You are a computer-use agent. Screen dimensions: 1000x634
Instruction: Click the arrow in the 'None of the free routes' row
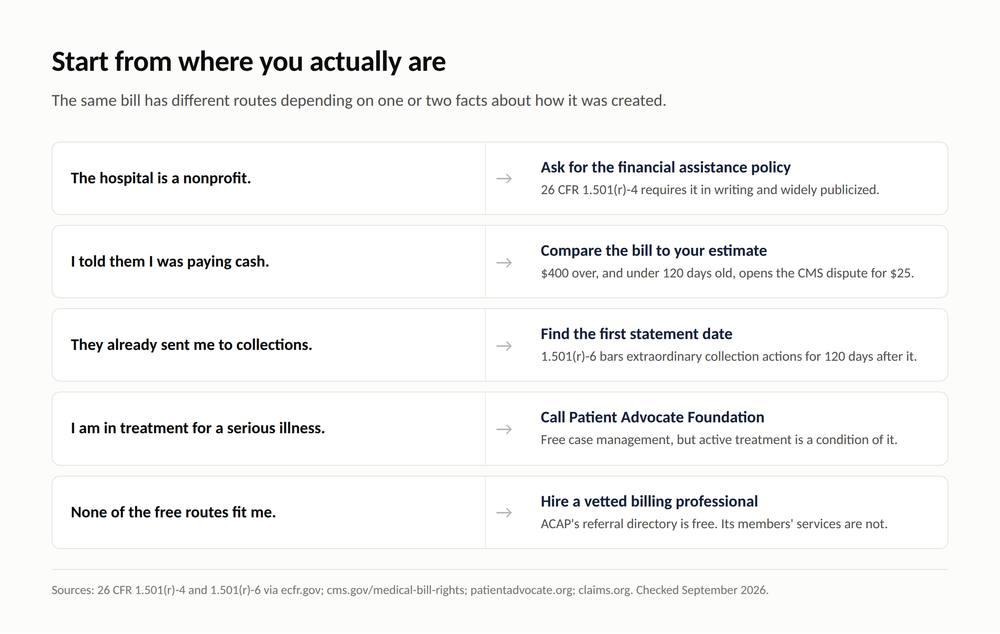pos(504,513)
